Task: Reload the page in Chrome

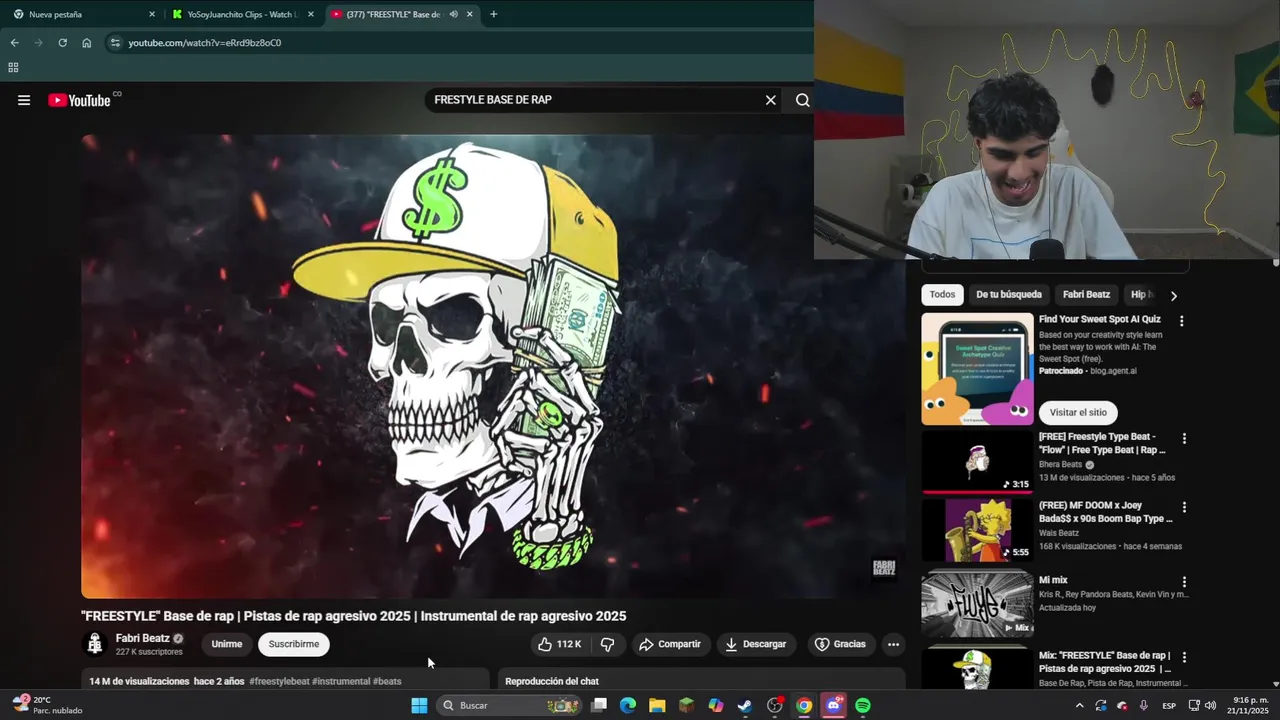Action: point(62,43)
